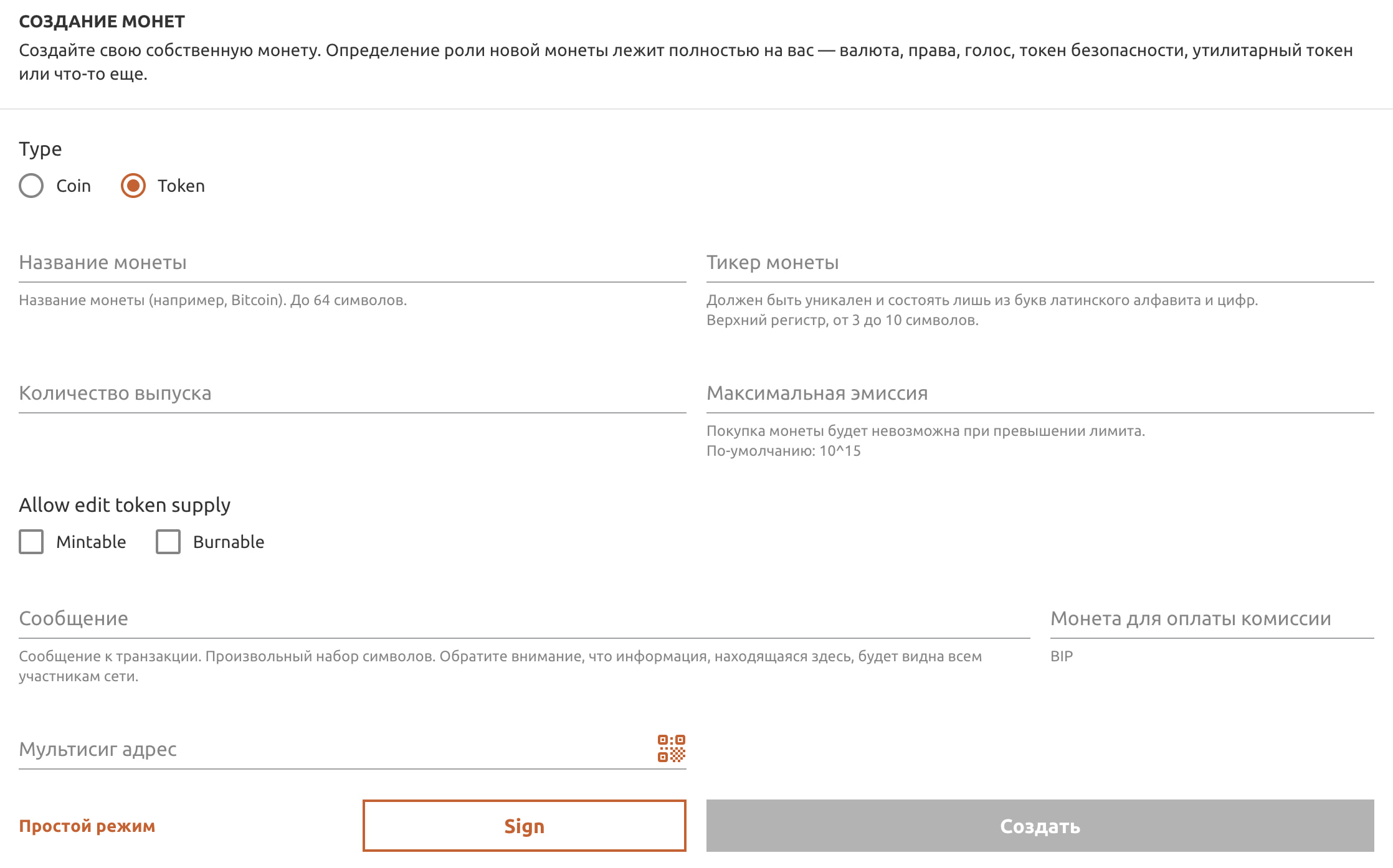Enable the Mintable checkbox
Screen dimensions: 1393x868
coord(31,542)
